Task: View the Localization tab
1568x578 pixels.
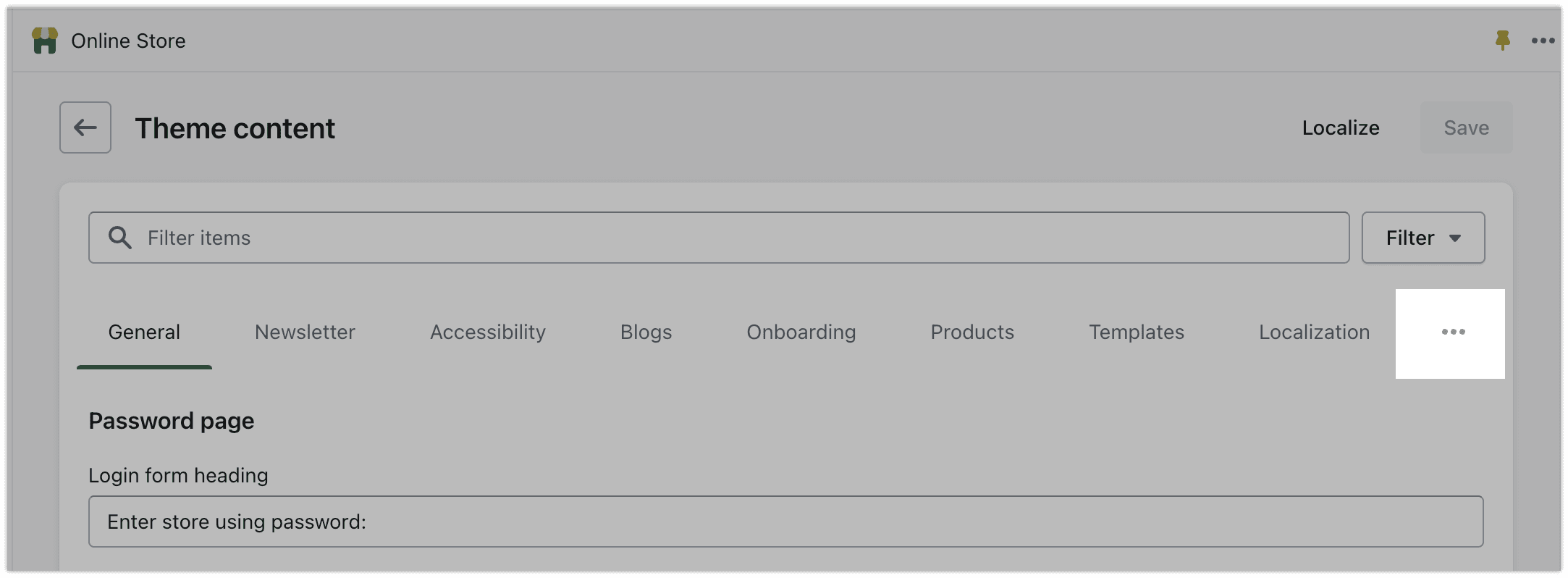Action: pos(1313,332)
